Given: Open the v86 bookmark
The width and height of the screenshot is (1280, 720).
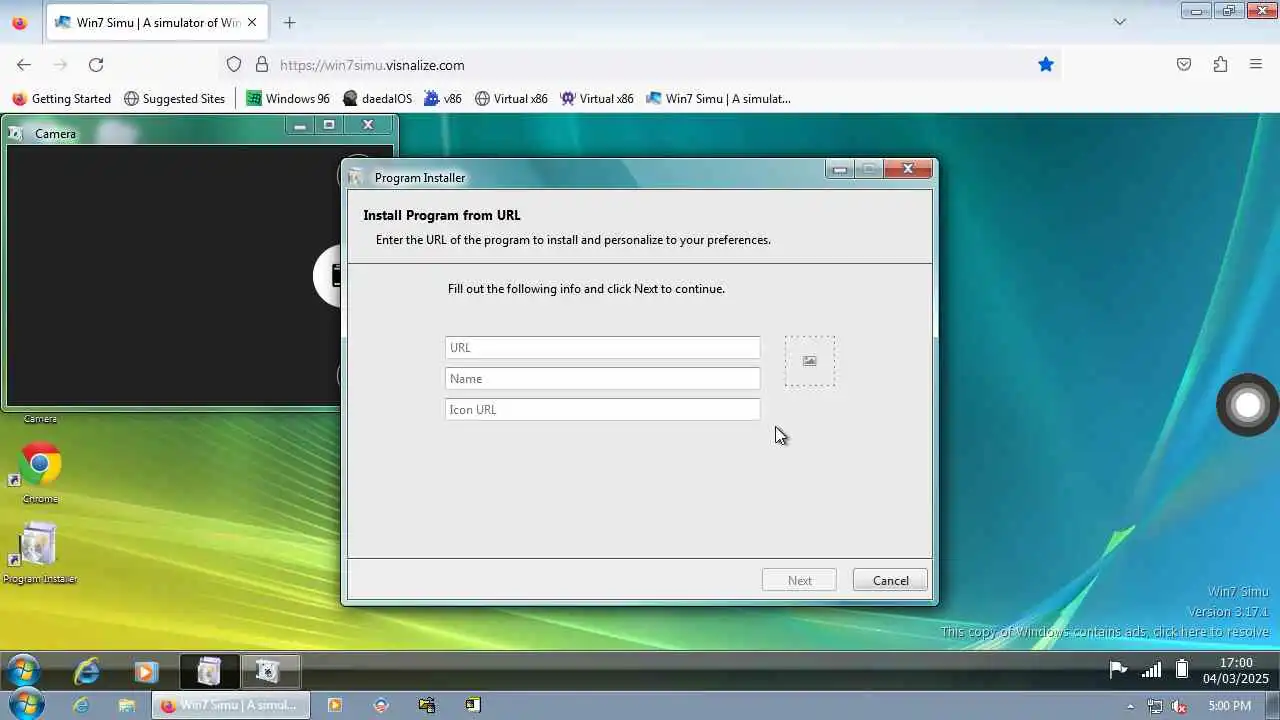Looking at the screenshot, I should coord(443,98).
